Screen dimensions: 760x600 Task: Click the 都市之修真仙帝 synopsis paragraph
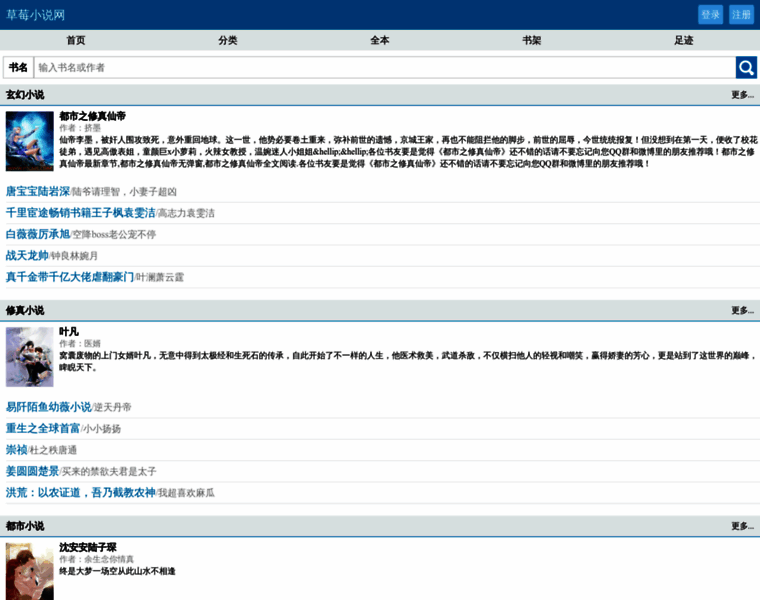tap(408, 152)
